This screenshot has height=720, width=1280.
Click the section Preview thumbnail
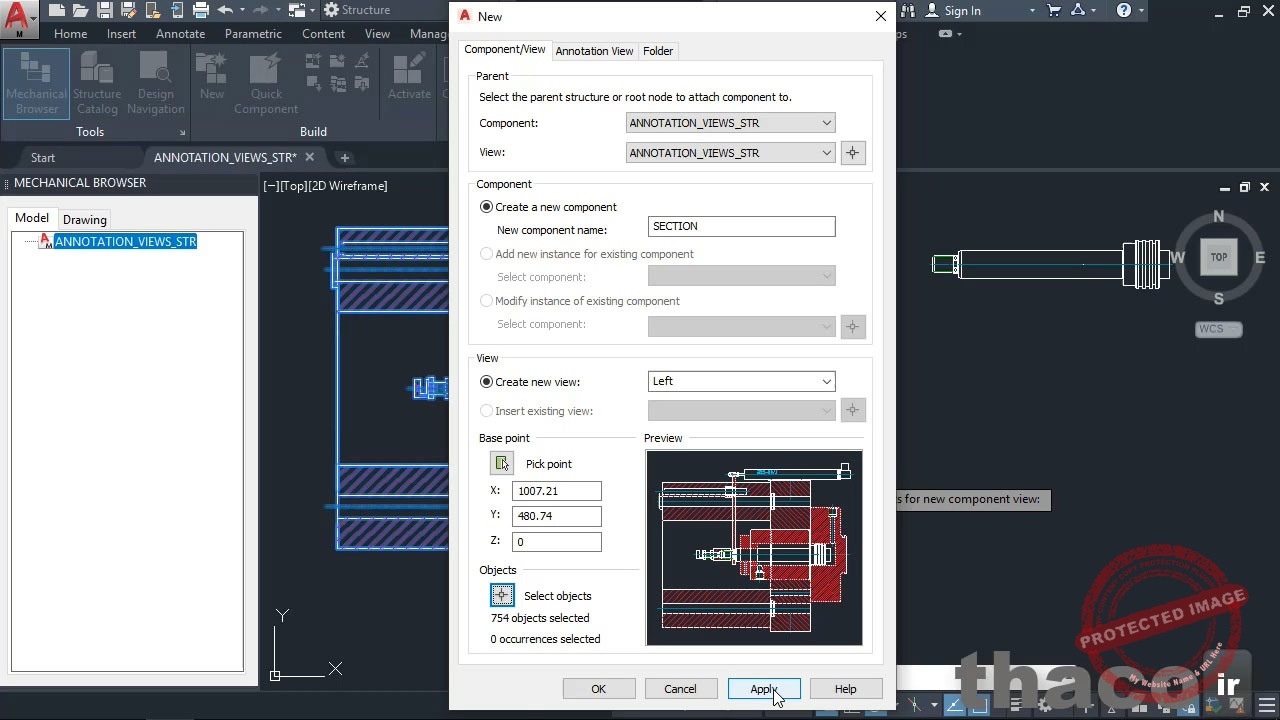pos(754,548)
